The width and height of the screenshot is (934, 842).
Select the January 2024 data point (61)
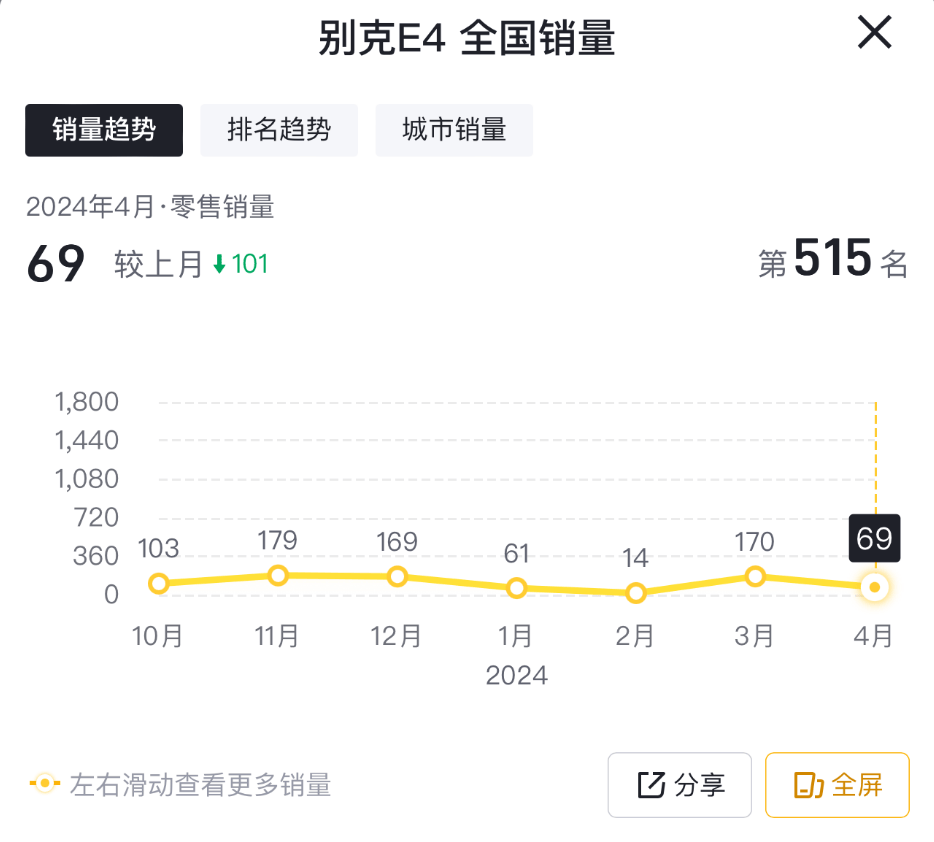[516, 588]
